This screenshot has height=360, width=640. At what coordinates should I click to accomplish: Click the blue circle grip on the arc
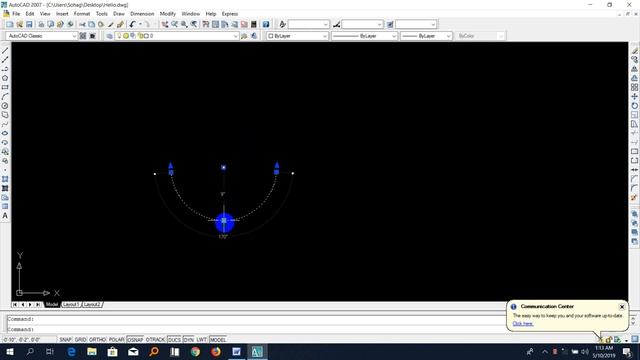[x=224, y=222]
